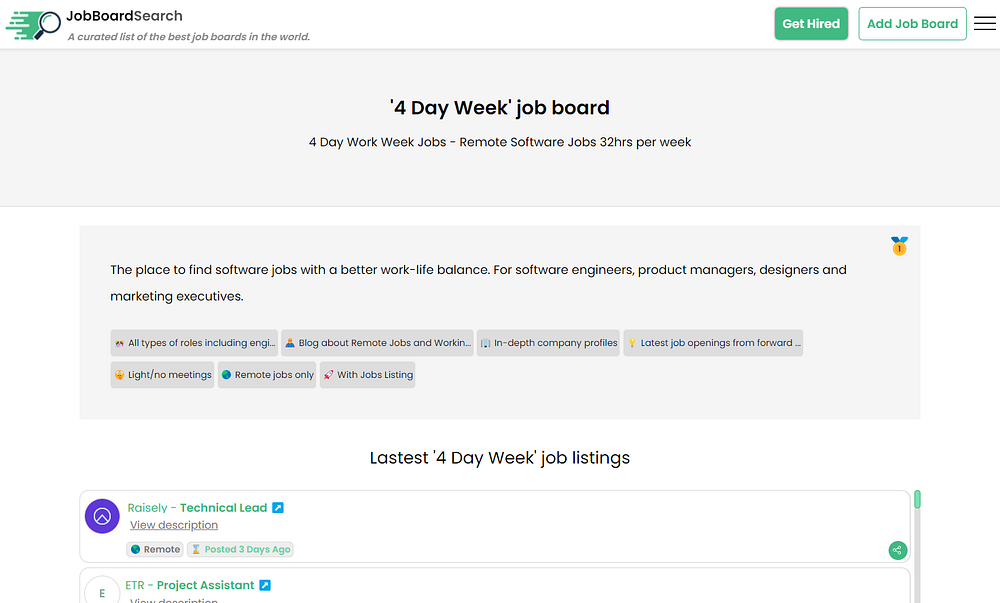Screen dimensions: 1000x603
Task: Click the ETR company avatar
Action: tap(102, 592)
